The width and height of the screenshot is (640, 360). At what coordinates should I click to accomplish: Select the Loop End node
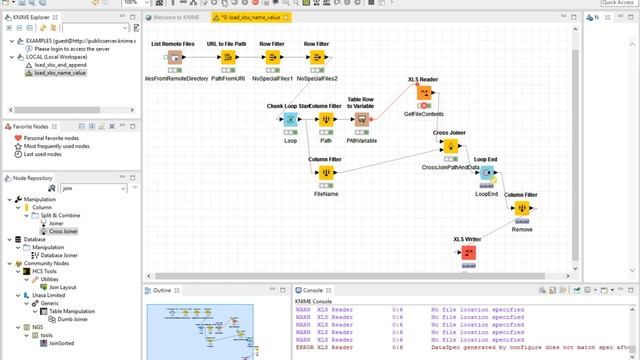click(486, 173)
